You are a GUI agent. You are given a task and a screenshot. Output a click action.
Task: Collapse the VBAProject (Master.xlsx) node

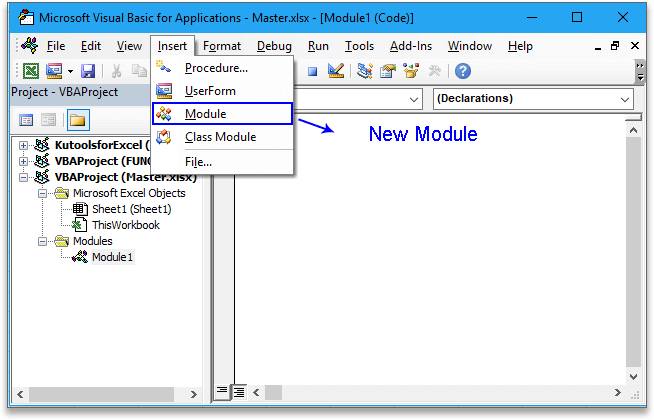(x=23, y=177)
